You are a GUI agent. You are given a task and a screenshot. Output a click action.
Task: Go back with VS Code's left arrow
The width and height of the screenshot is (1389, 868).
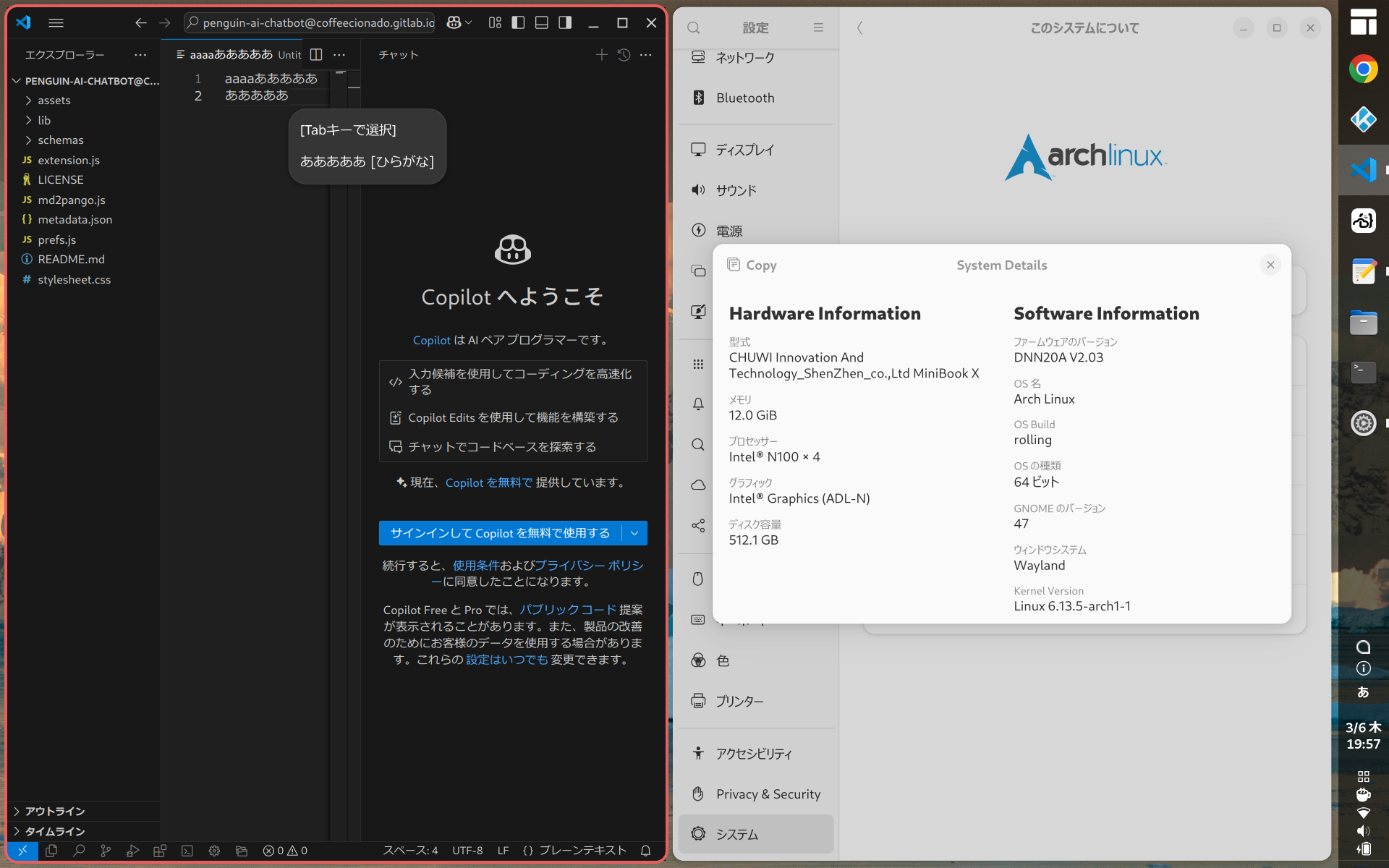(x=140, y=22)
